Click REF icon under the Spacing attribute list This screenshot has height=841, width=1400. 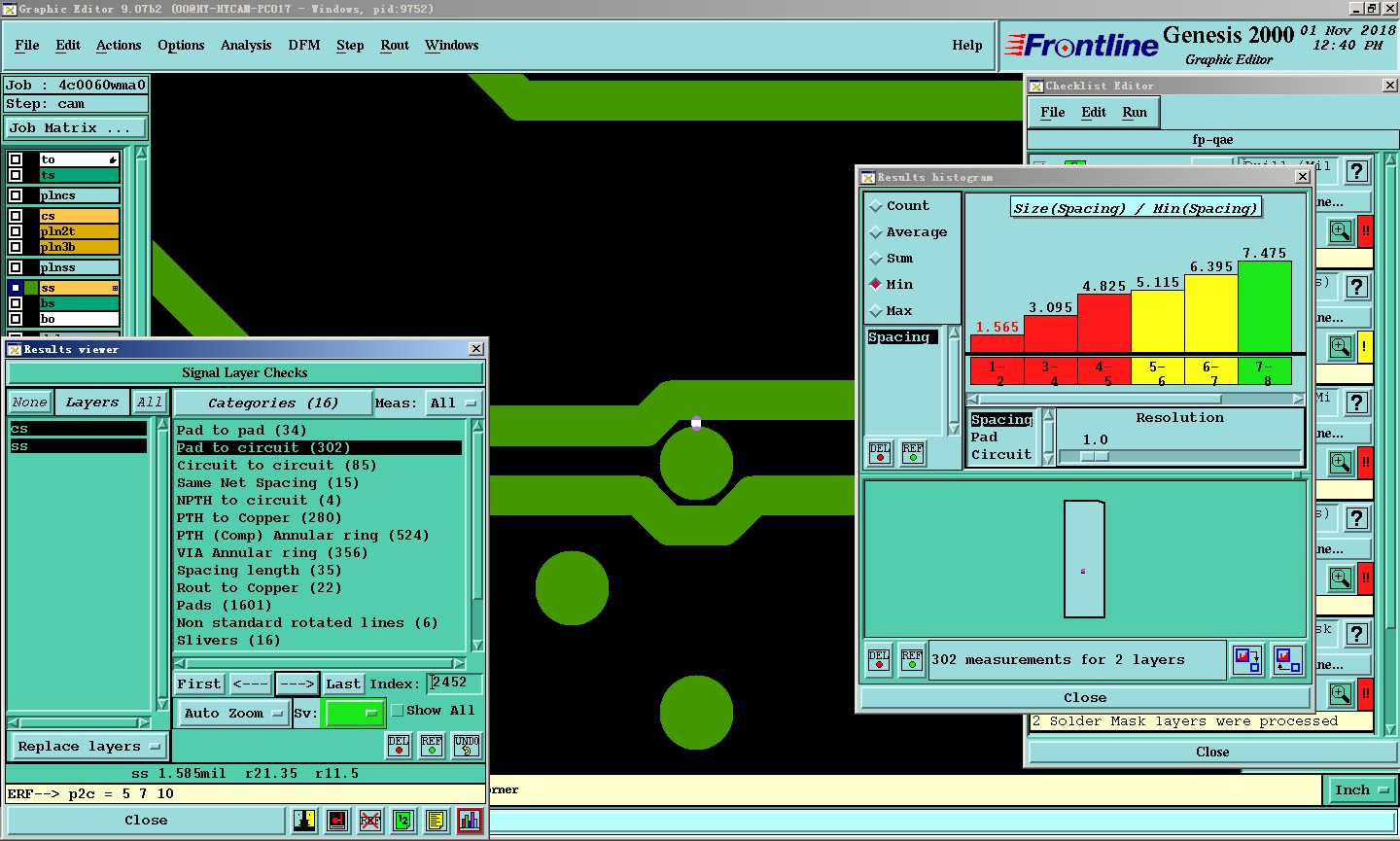(913, 453)
